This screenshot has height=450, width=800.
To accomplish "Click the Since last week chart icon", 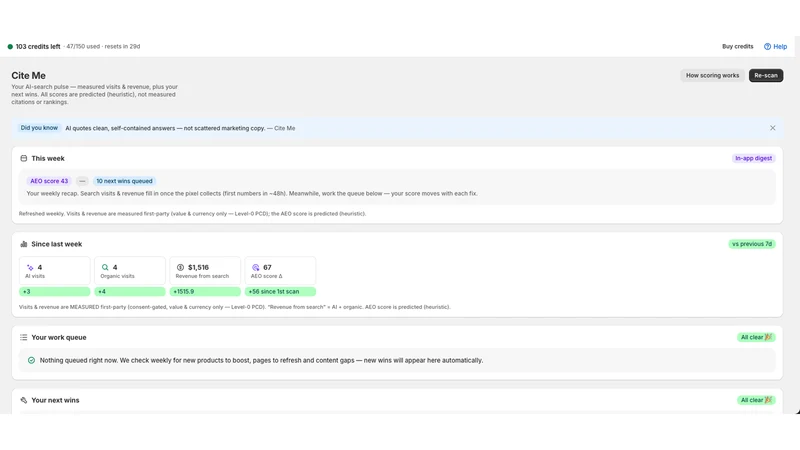I will [23, 244].
